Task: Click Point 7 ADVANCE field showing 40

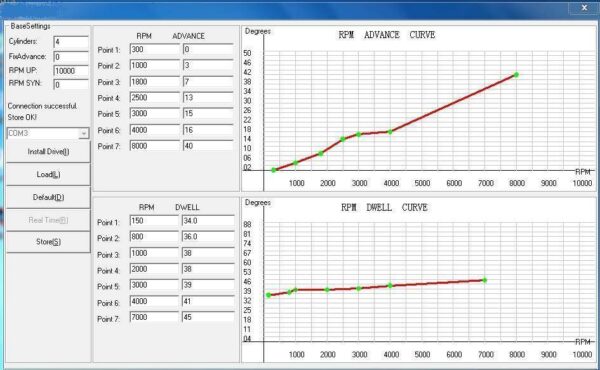Action: tap(208, 146)
